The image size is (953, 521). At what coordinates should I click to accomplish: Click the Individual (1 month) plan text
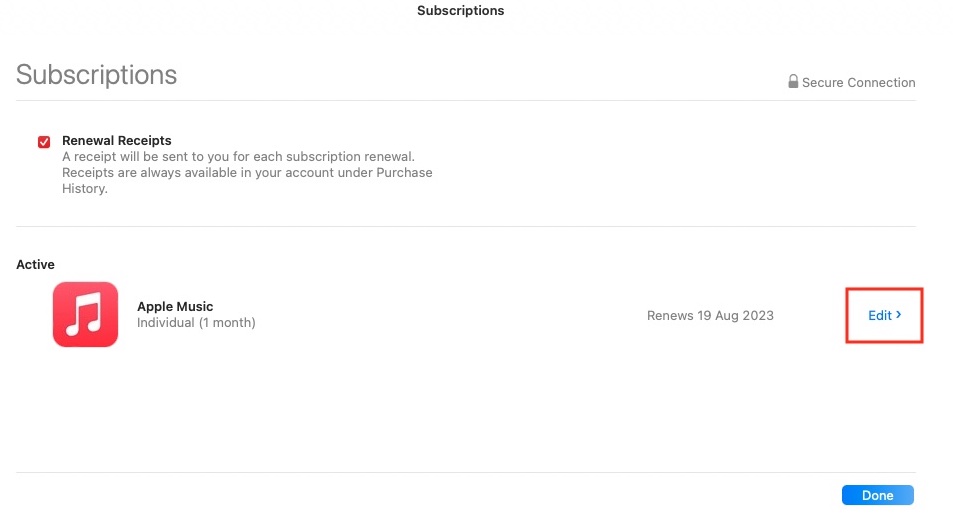pyautogui.click(x=196, y=323)
